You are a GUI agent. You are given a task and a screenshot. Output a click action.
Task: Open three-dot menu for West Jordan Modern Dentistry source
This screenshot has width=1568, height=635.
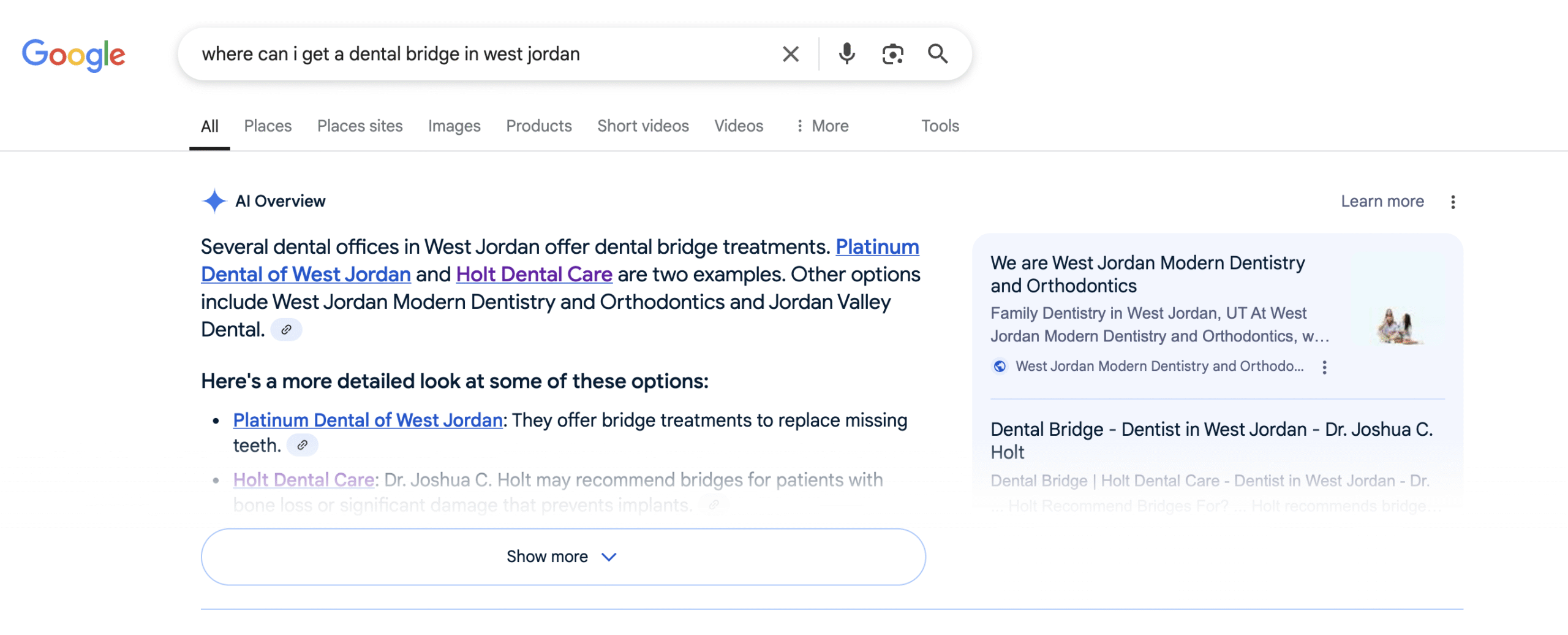point(1324,367)
